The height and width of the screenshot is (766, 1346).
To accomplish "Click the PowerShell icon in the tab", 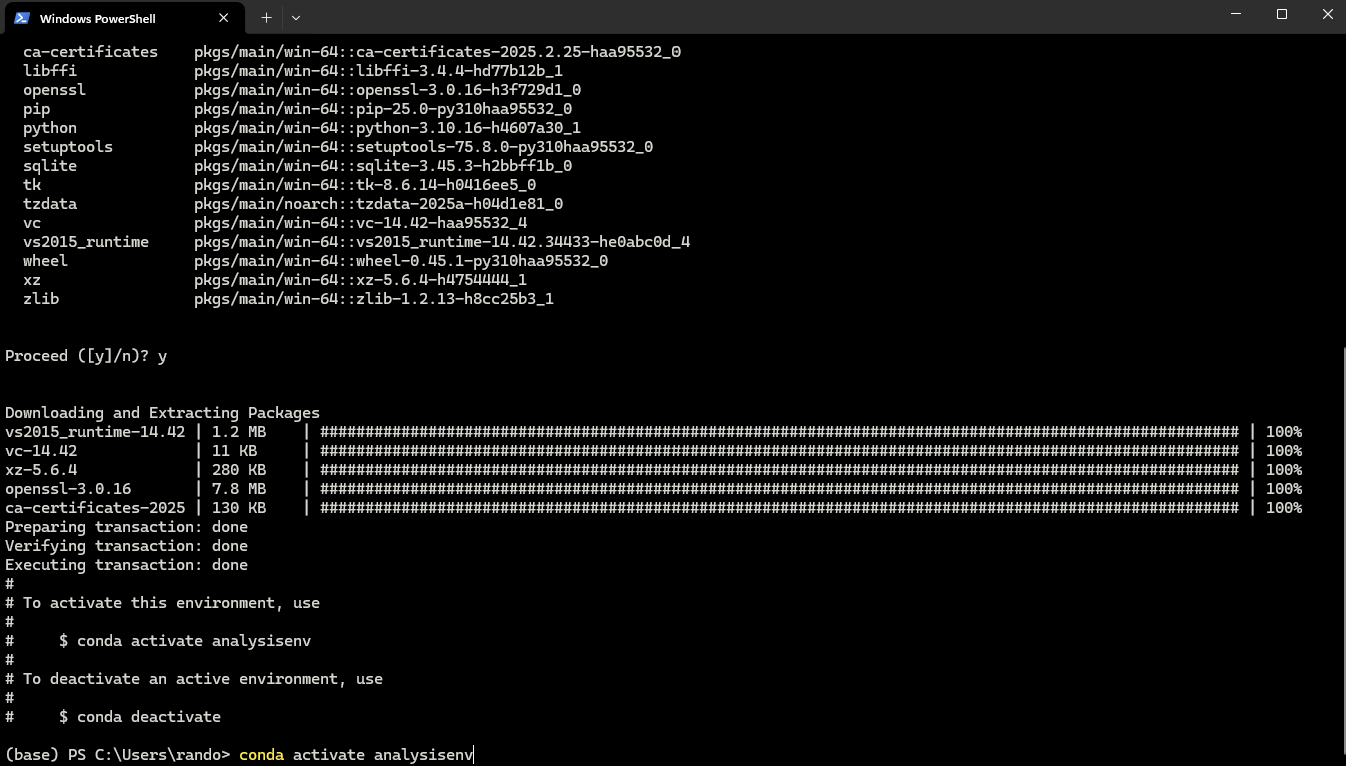I will pos(21,18).
